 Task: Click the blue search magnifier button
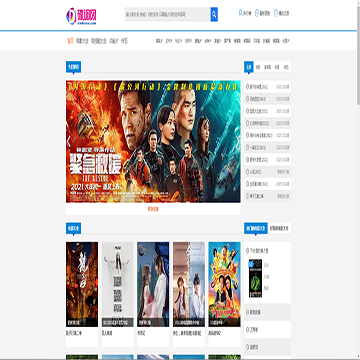point(214,15)
